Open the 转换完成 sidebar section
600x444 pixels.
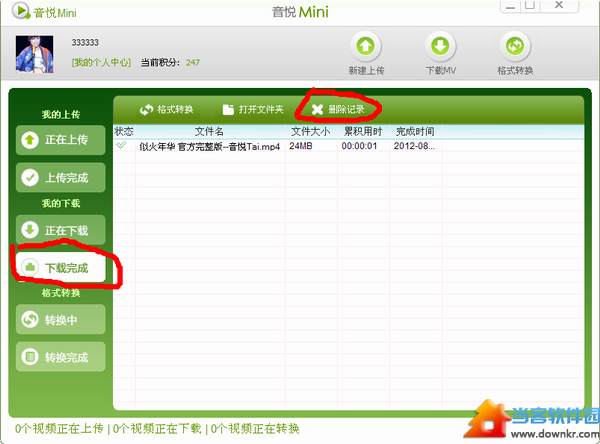coord(60,357)
